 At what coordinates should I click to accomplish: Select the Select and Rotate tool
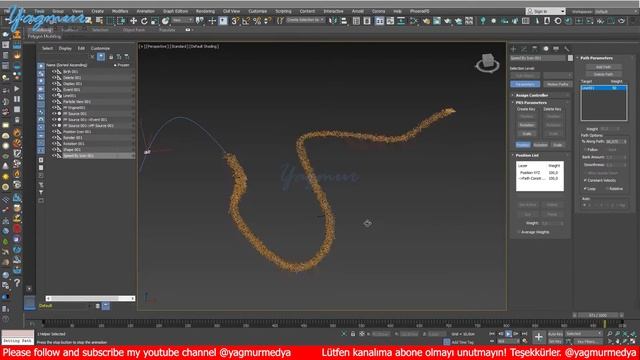click(144, 20)
